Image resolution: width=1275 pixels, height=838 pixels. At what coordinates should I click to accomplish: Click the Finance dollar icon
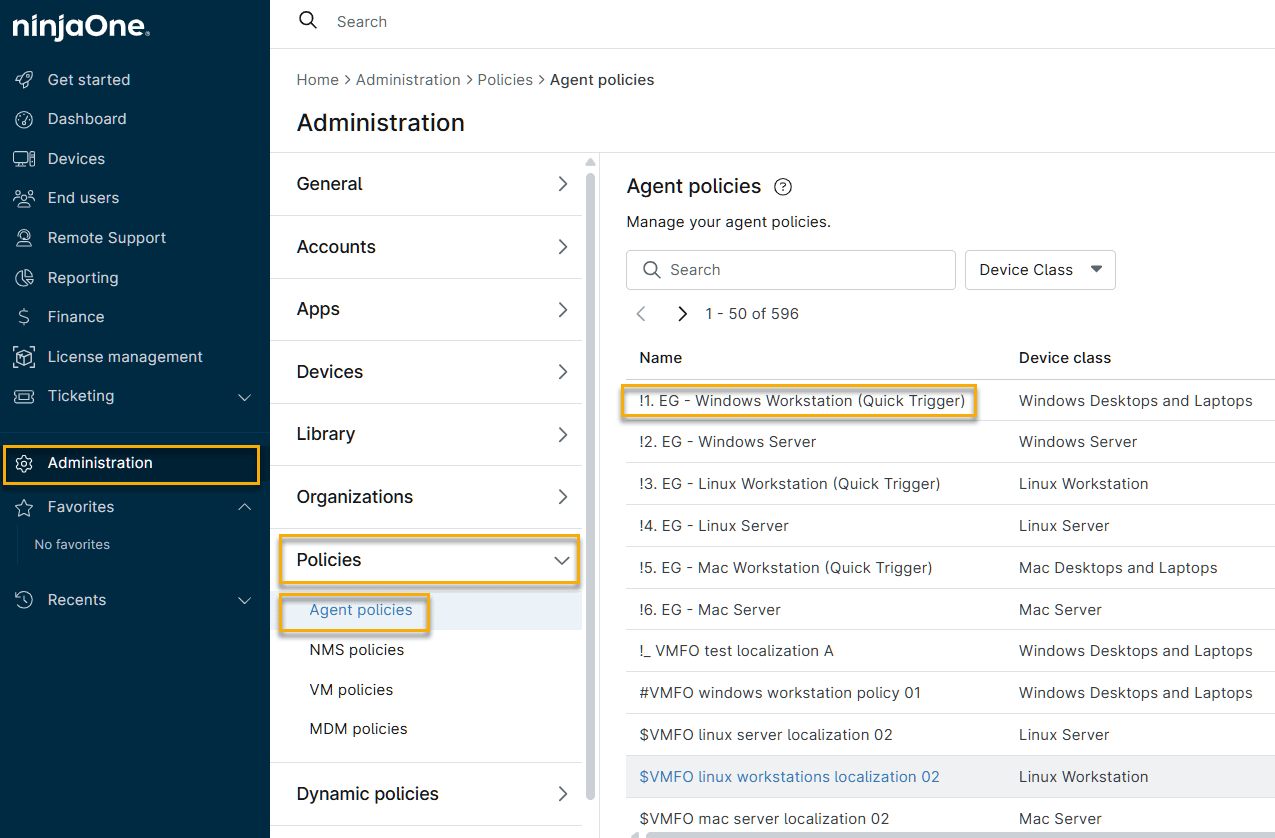coord(24,317)
